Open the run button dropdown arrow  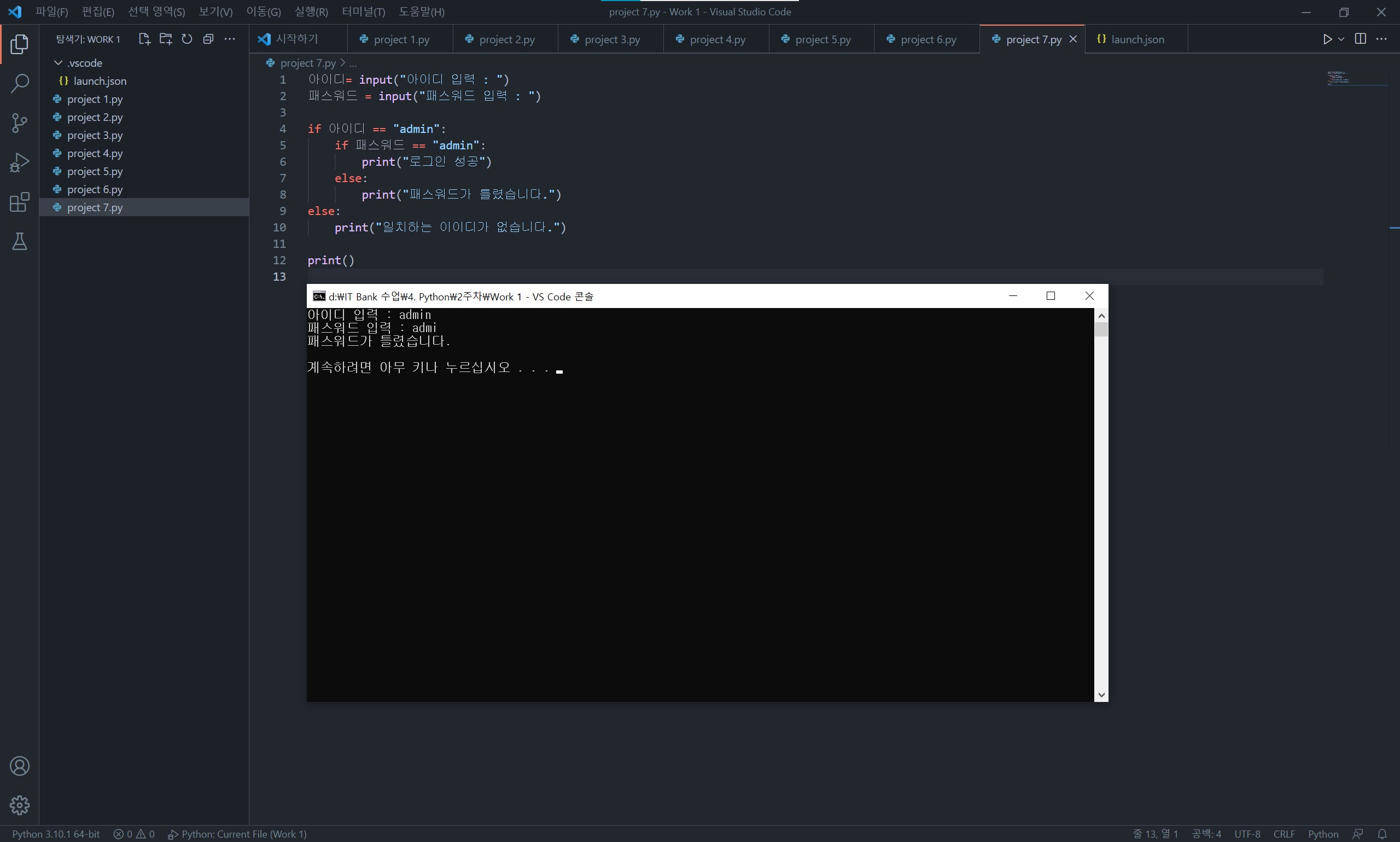click(x=1341, y=39)
